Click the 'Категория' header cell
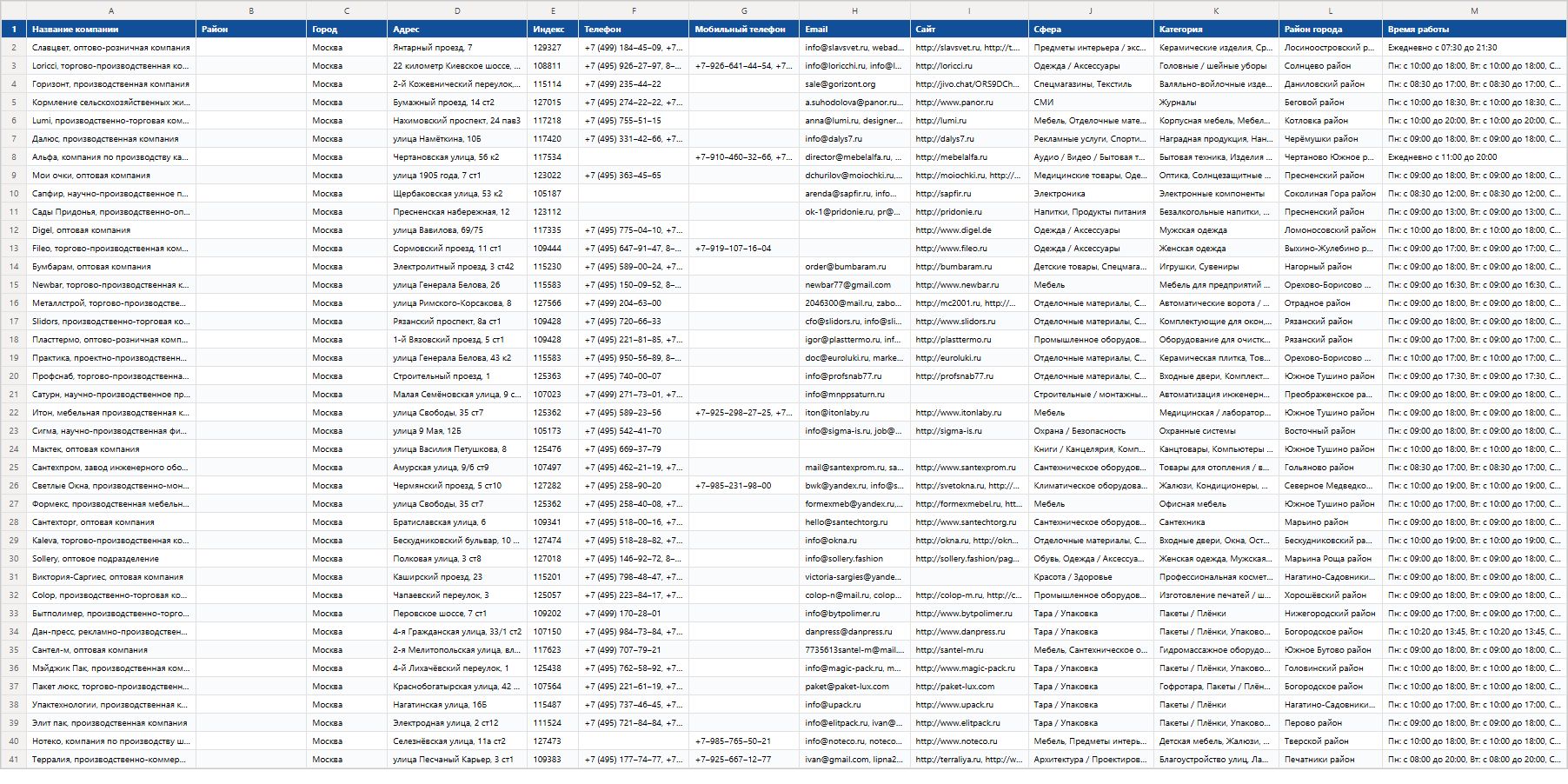Image resolution: width=1568 pixels, height=784 pixels. pyautogui.click(x=1216, y=29)
